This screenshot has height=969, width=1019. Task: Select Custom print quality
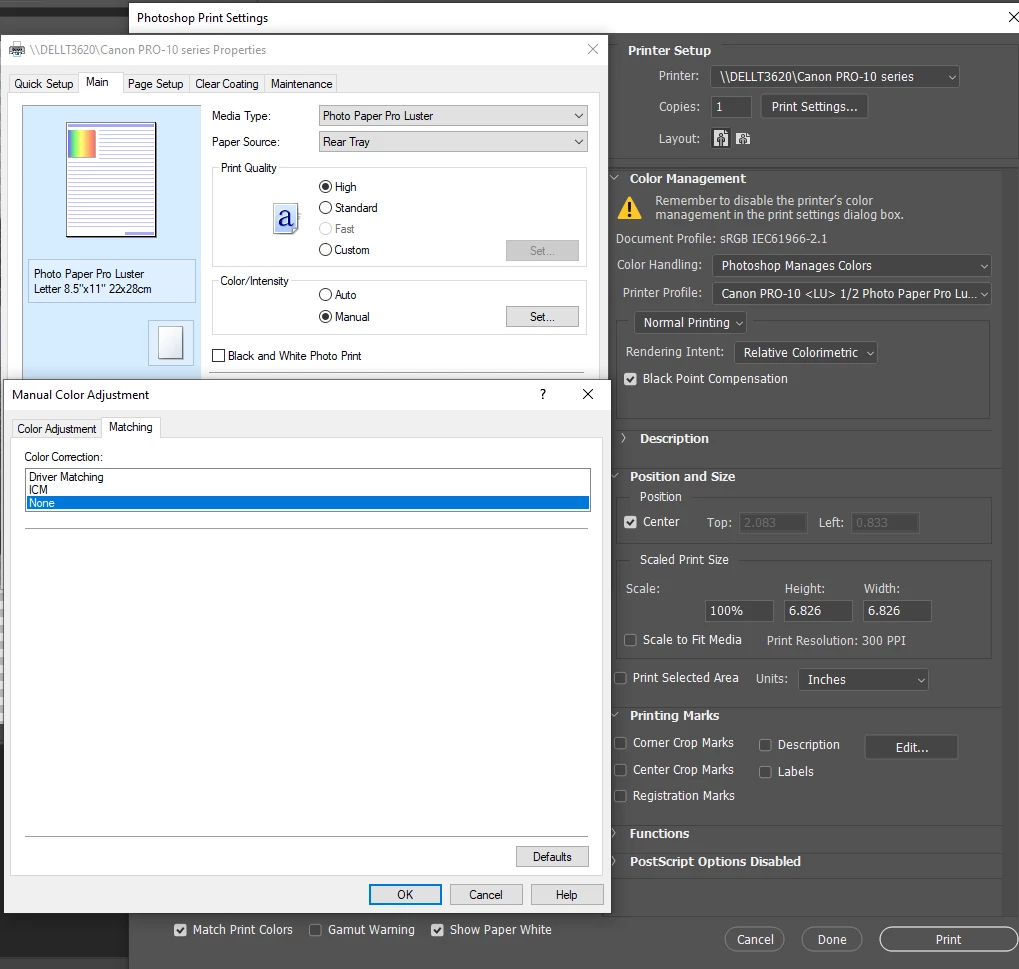(326, 250)
